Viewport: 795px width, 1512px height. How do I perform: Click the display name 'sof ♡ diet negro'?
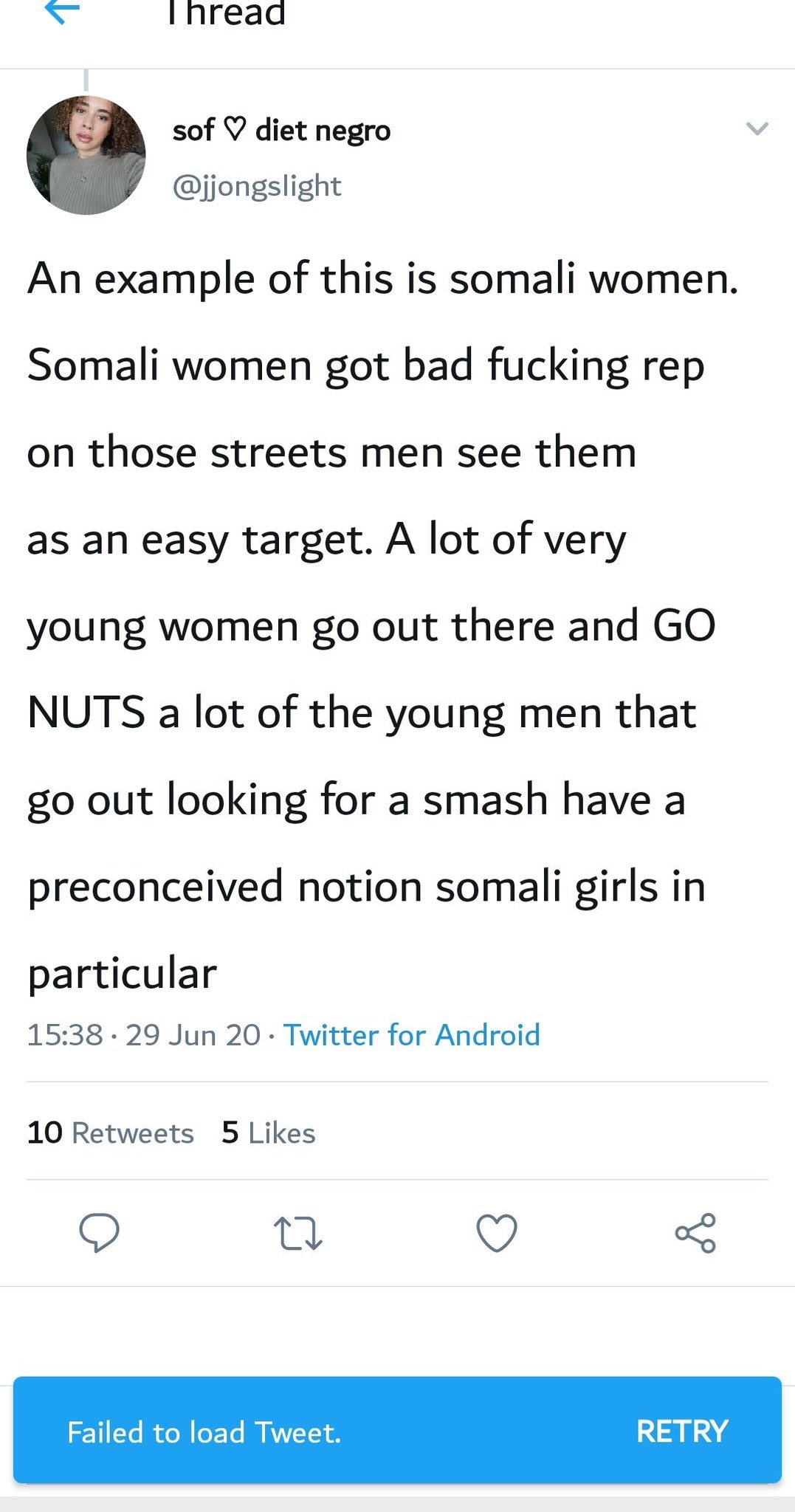point(281,131)
